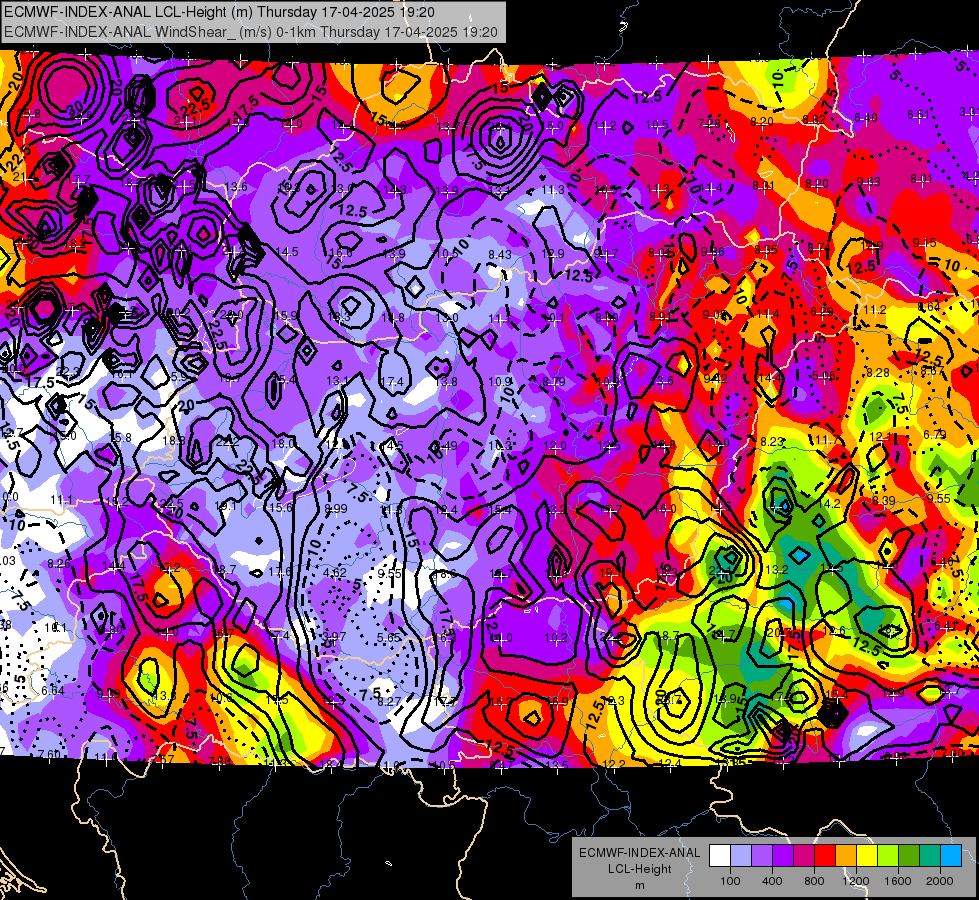Image resolution: width=979 pixels, height=900 pixels.
Task: Select the grid point value 8.31
Action: pyautogui.click(x=763, y=185)
